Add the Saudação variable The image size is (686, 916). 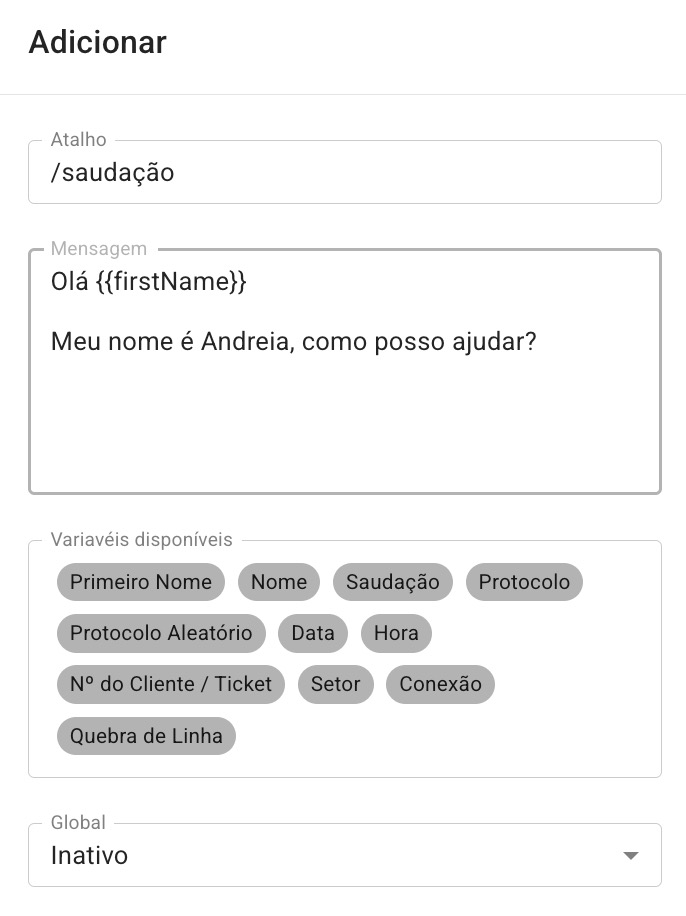393,582
